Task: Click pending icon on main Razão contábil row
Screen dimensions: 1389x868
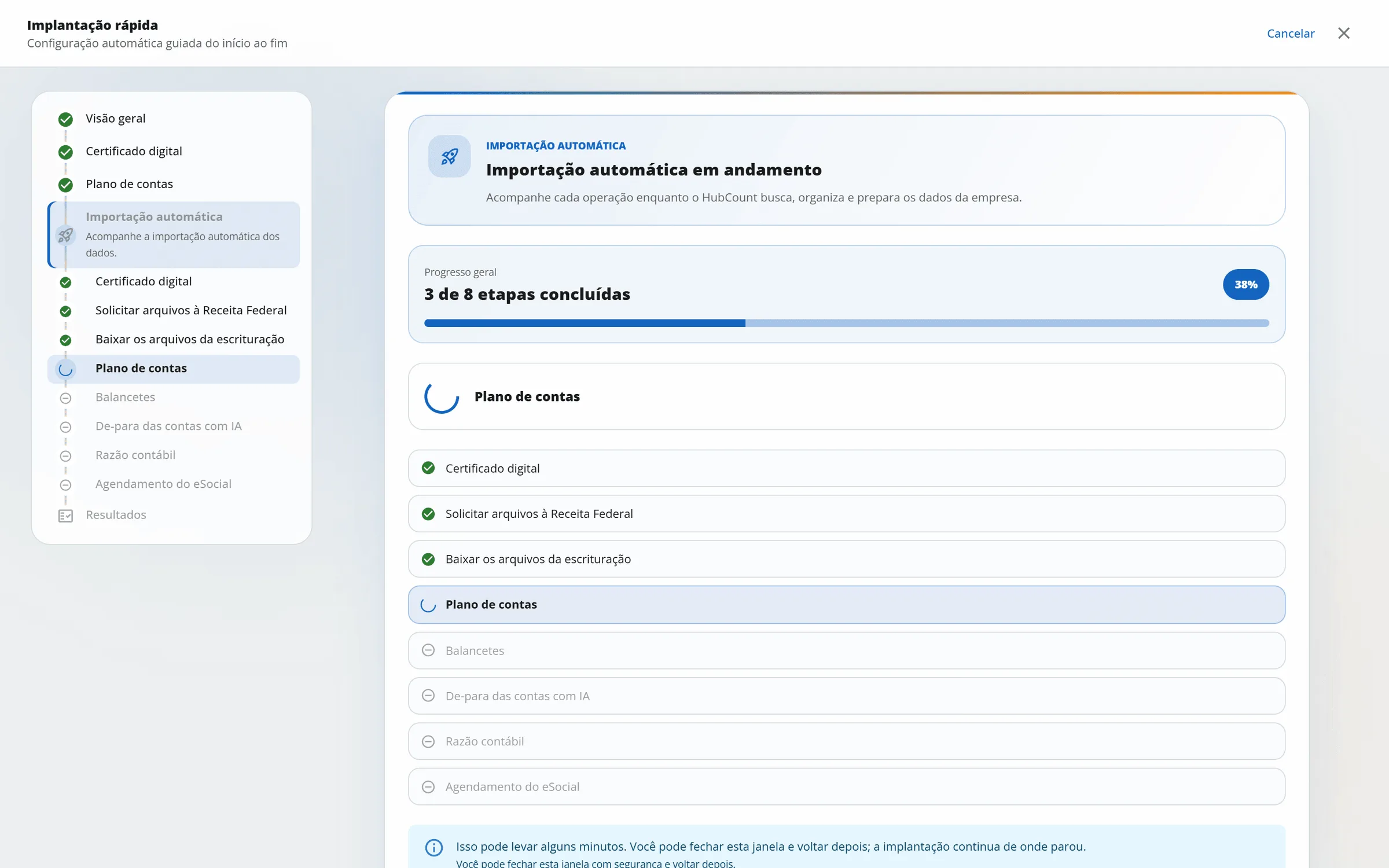Action: tap(428, 741)
